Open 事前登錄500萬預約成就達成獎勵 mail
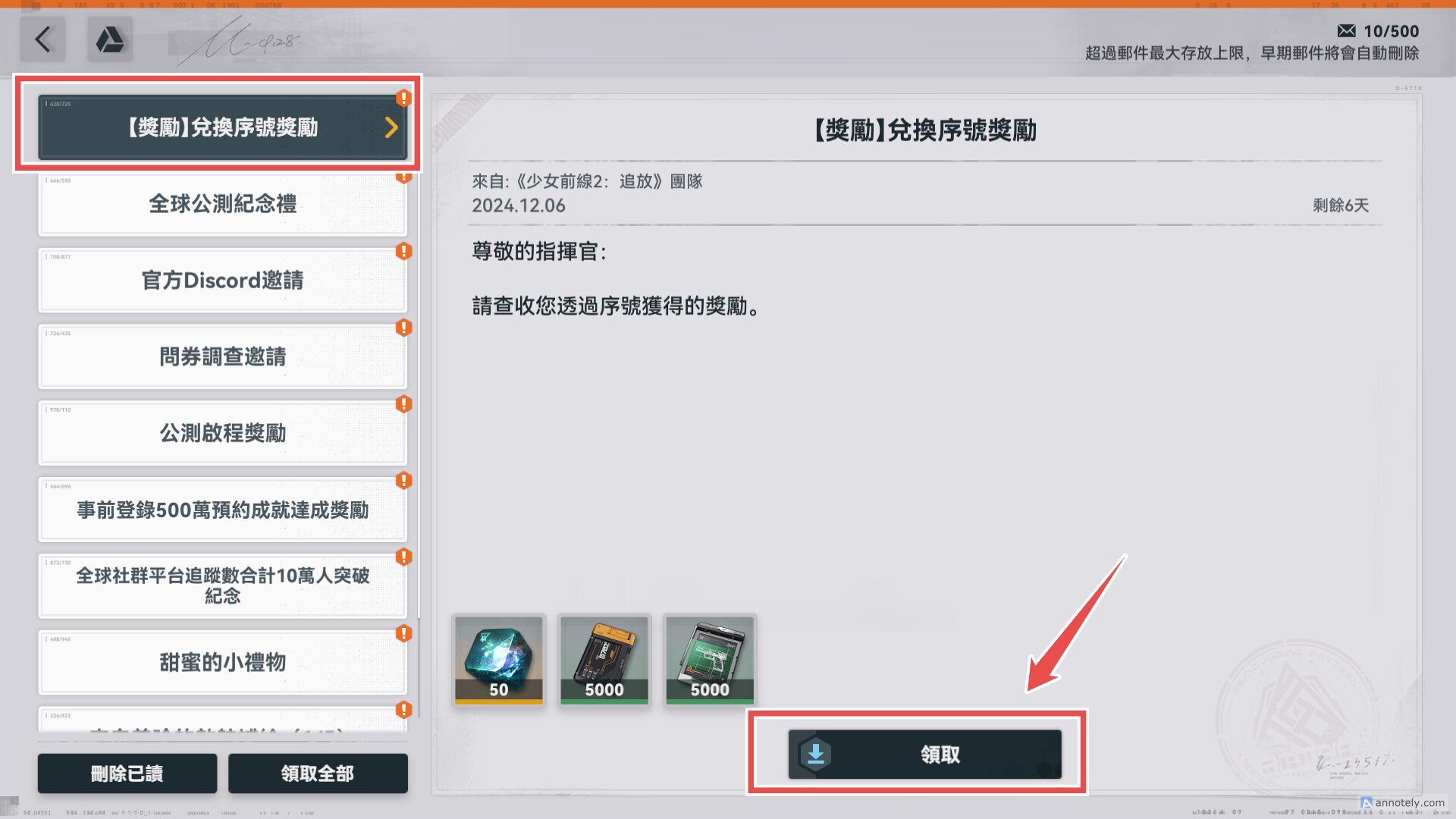Image resolution: width=1456 pixels, height=819 pixels. tap(223, 510)
